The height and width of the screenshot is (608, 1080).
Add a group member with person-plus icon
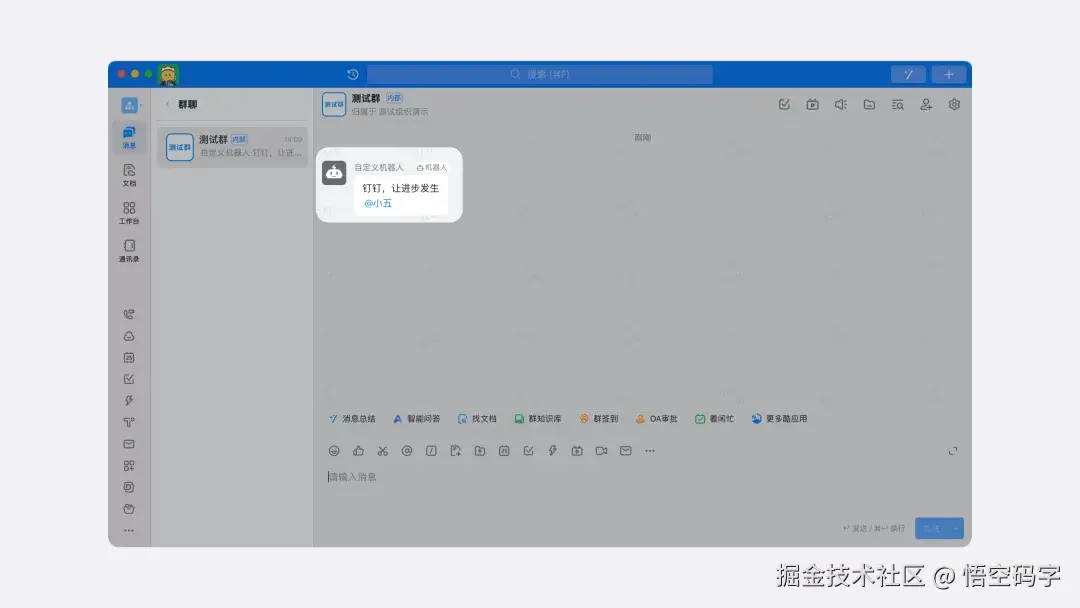(925, 104)
